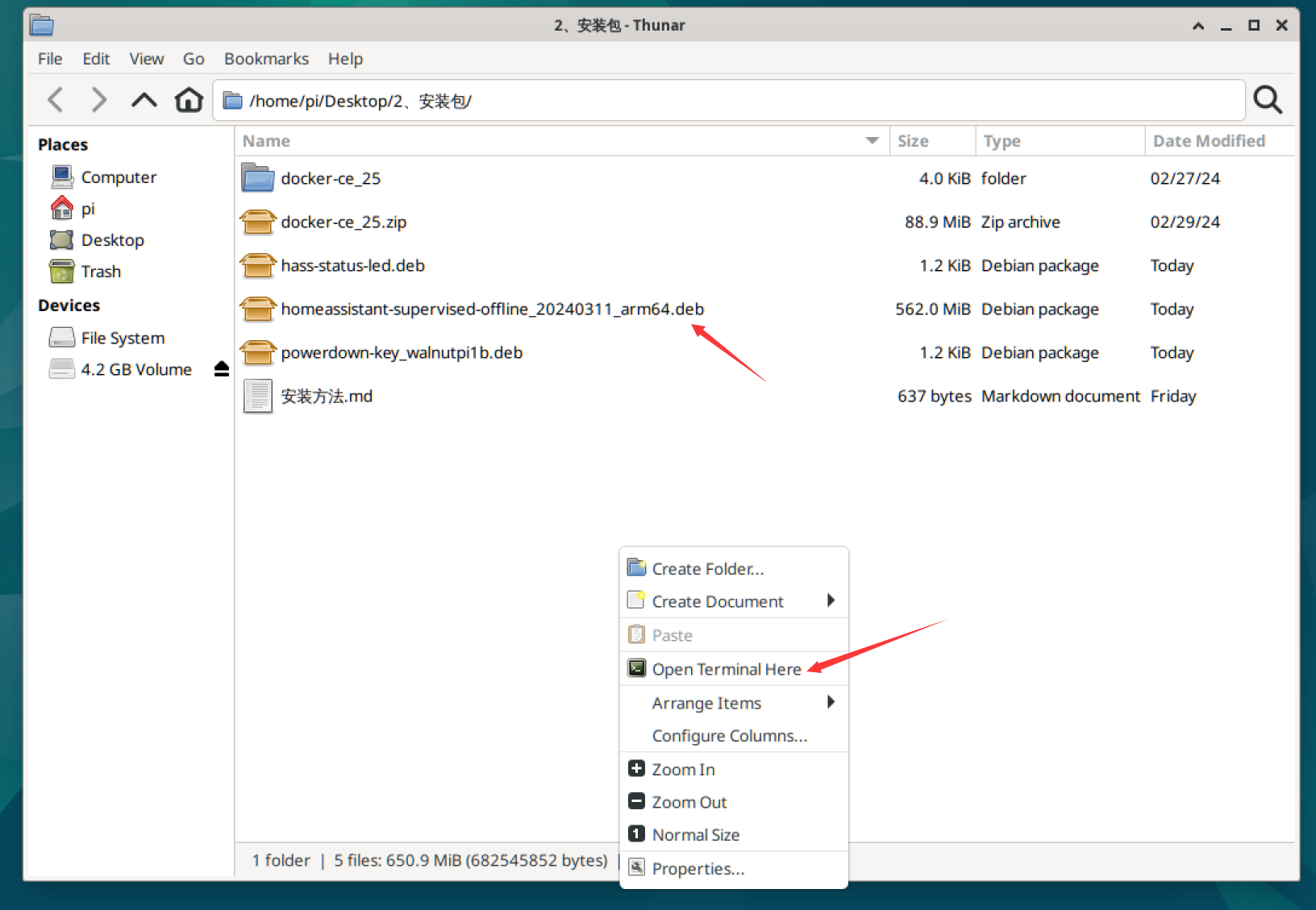Select file name hass-status-led.deb
Viewport: 1316px width, 910px height.
point(352,265)
